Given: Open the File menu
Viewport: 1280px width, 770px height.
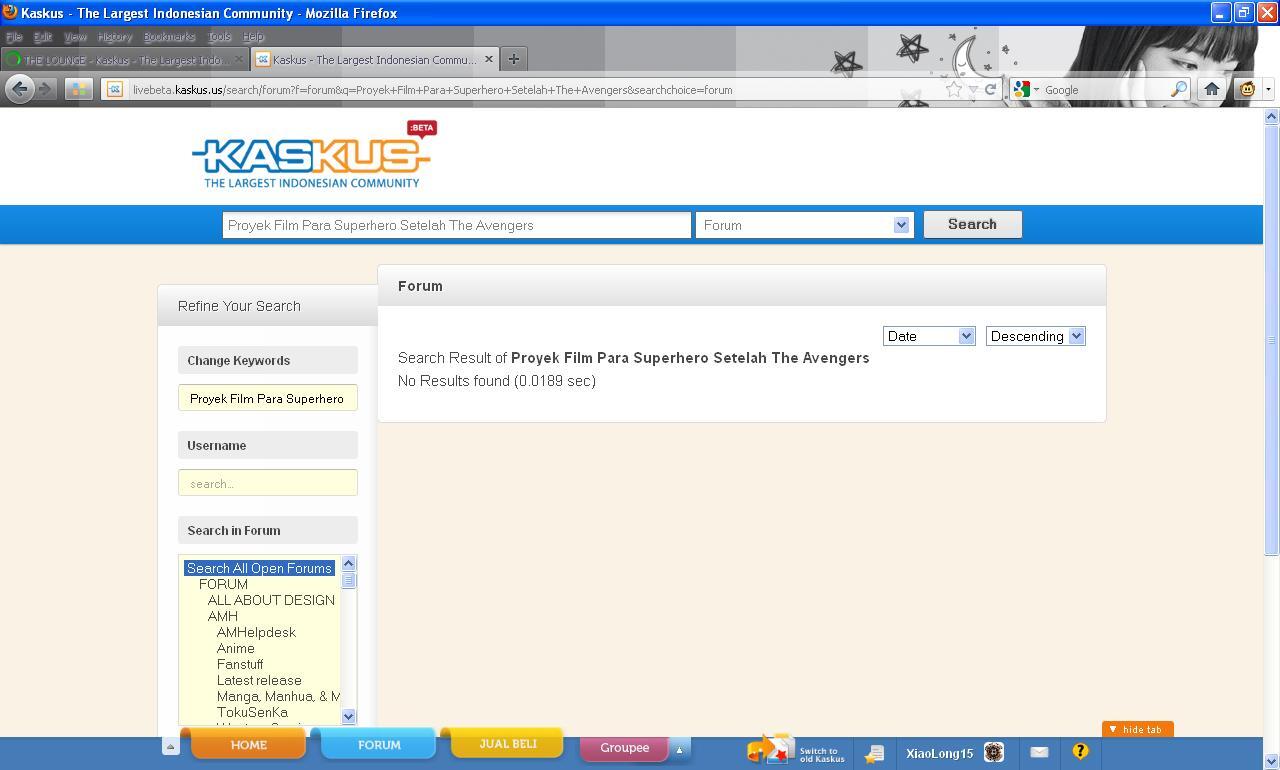Looking at the screenshot, I should click(x=14, y=36).
